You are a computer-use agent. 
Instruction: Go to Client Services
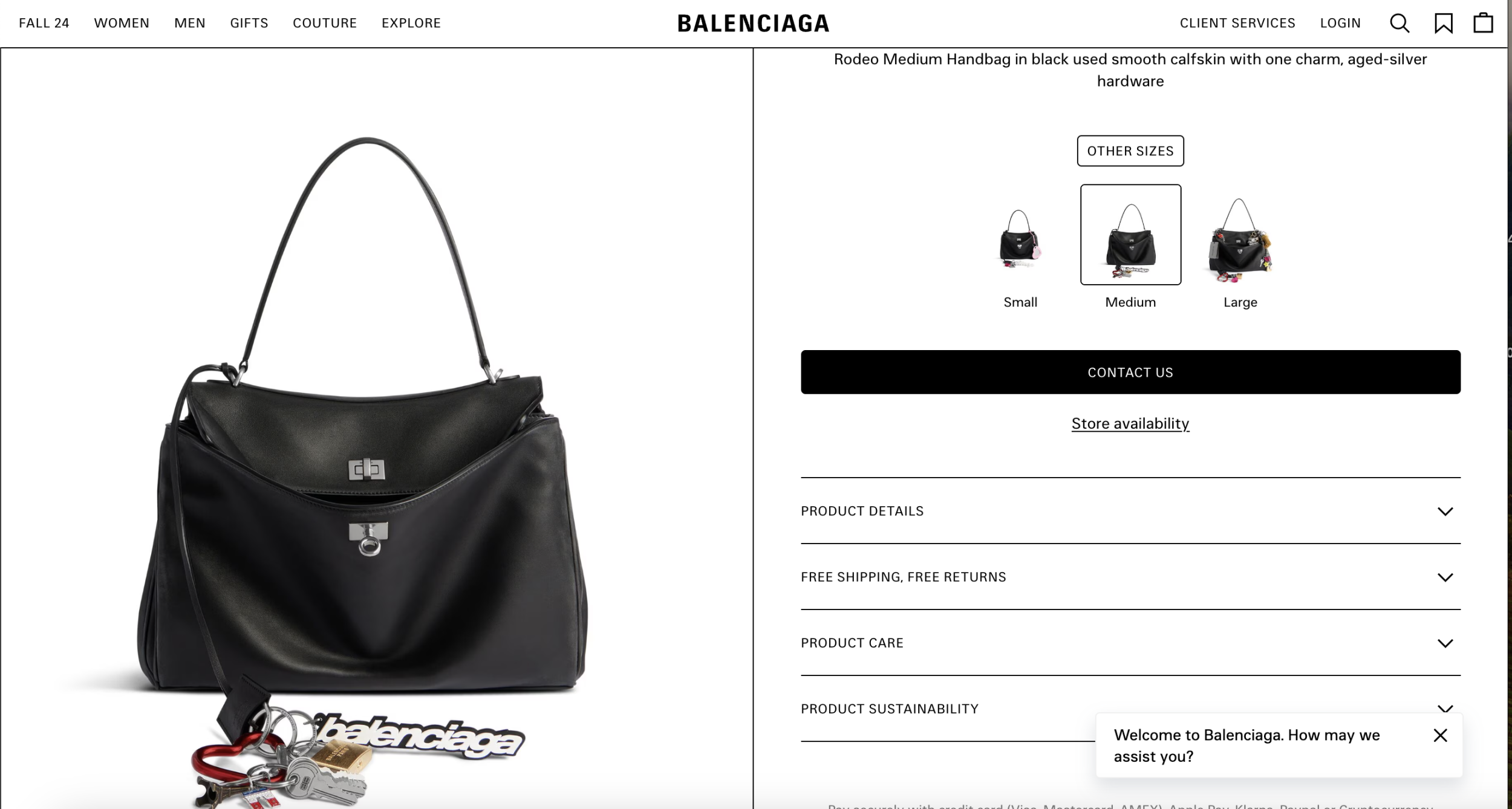tap(1237, 23)
